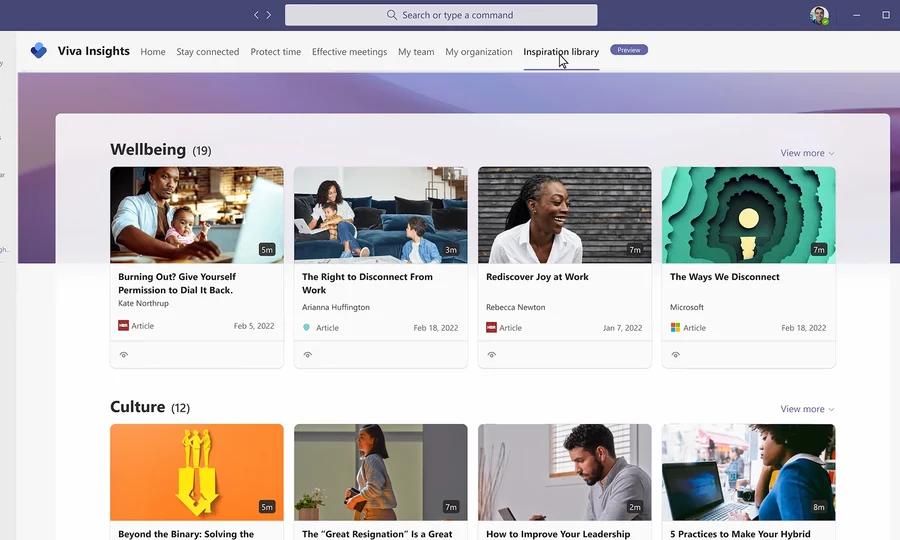Click family on blue sofa thumbnail
900x540 pixels.
pos(381,215)
